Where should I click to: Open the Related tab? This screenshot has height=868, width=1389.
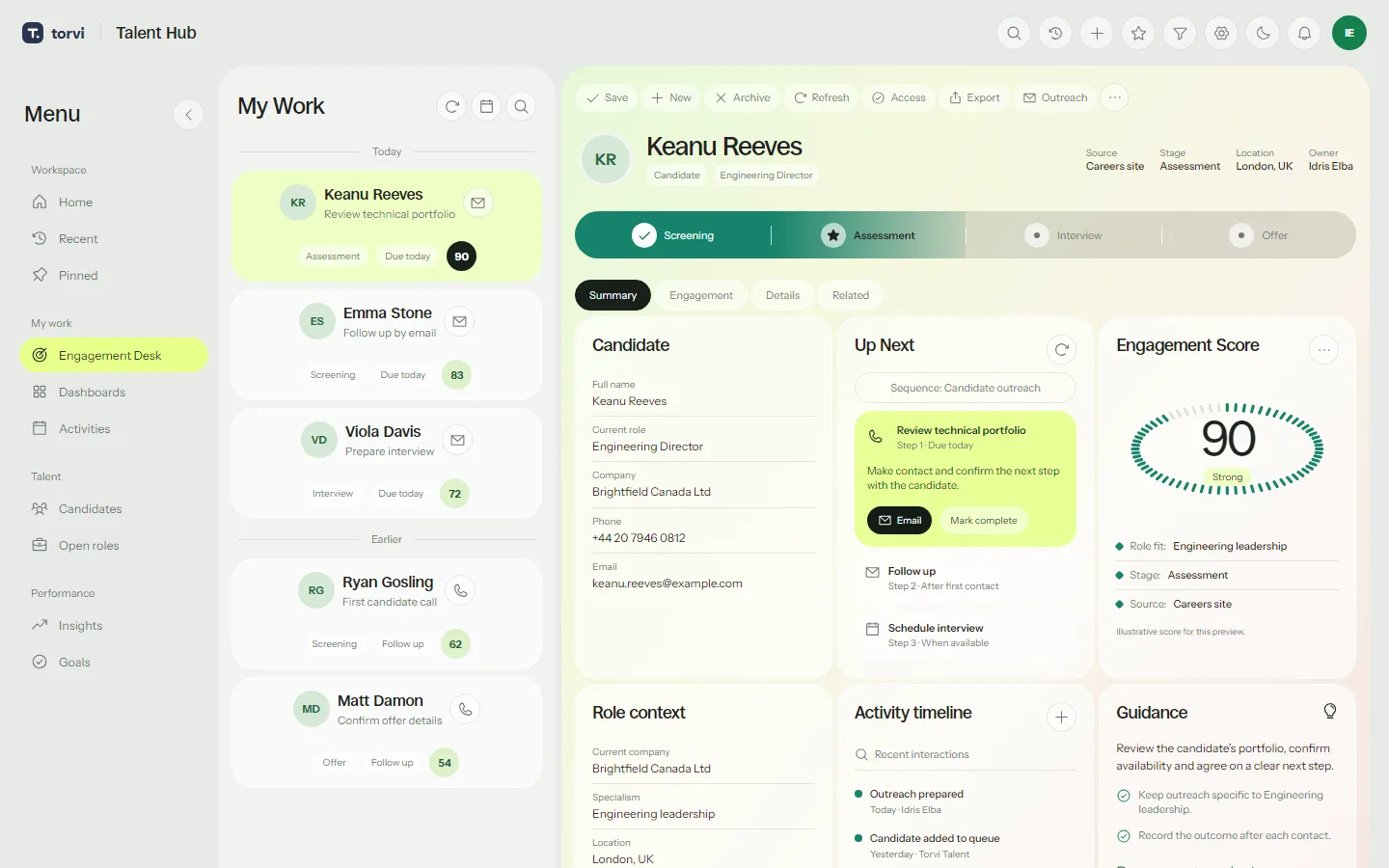pyautogui.click(x=851, y=295)
